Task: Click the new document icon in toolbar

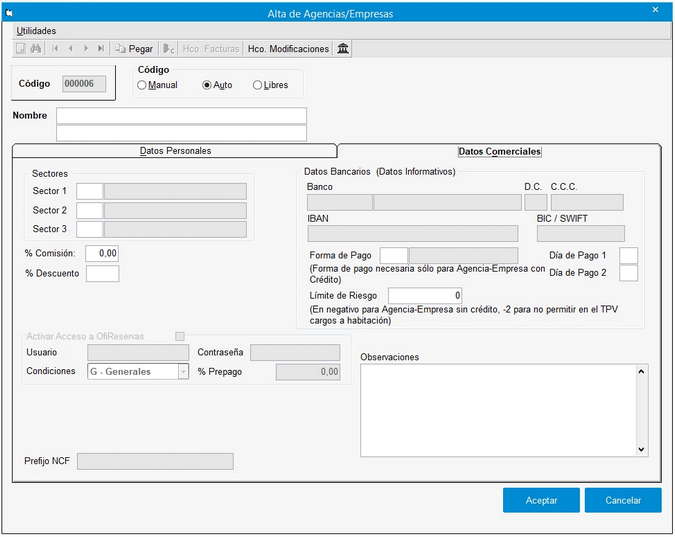Action: (x=20, y=48)
